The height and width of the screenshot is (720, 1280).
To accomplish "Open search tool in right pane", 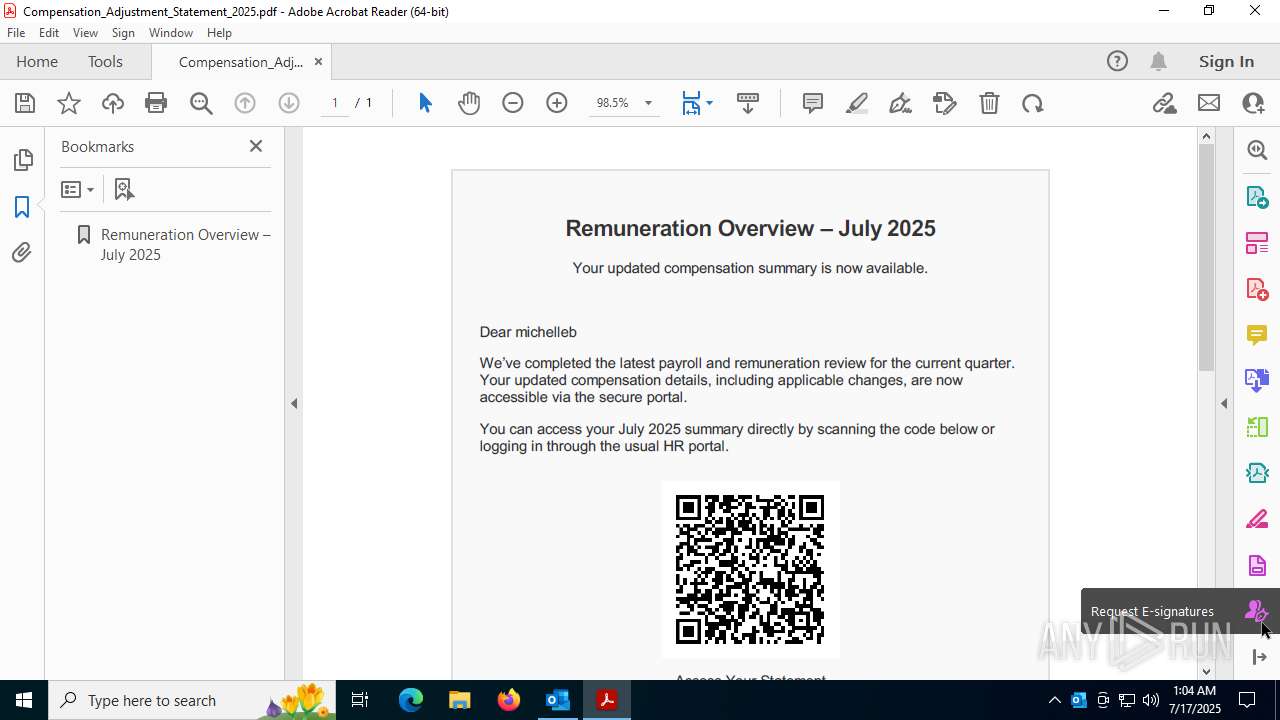I will coord(1257,150).
